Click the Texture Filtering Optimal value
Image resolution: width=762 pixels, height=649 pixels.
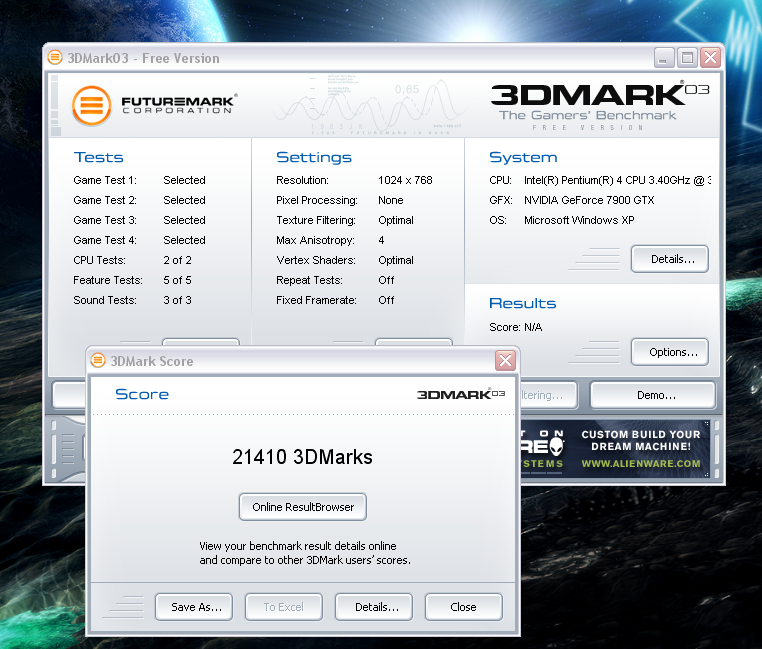click(x=396, y=220)
